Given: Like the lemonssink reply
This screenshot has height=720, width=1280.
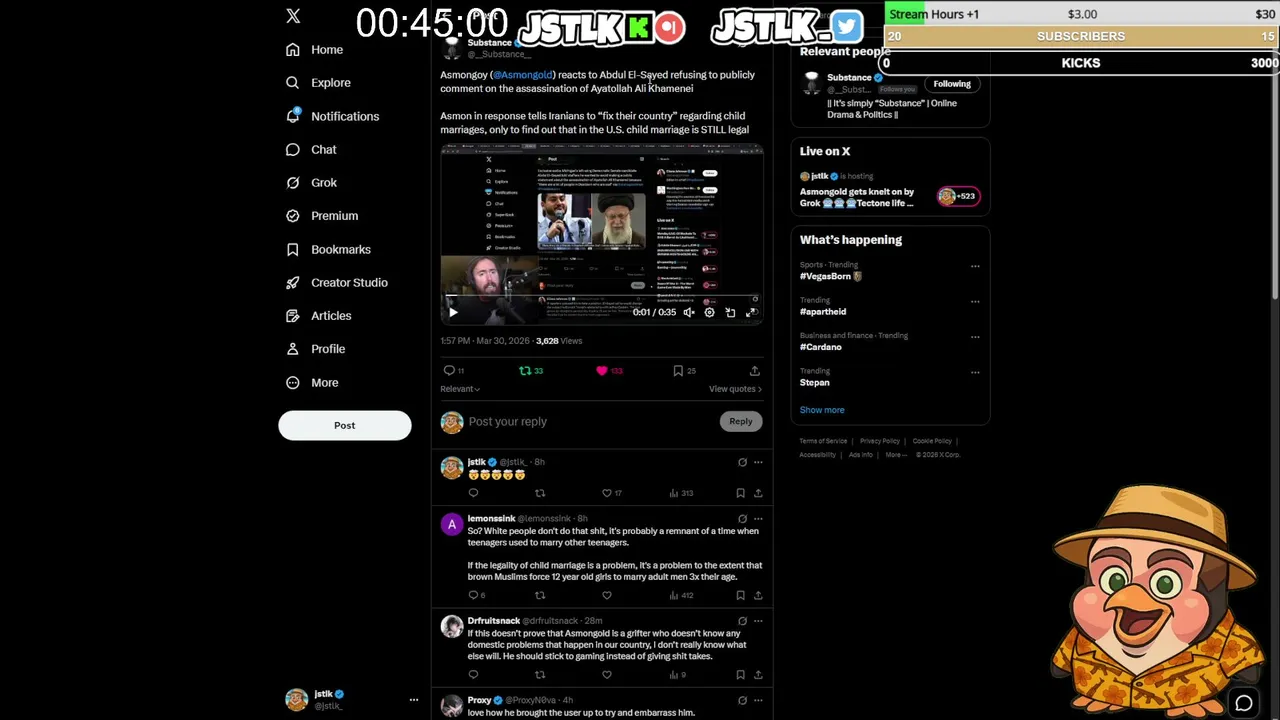Looking at the screenshot, I should [606, 595].
